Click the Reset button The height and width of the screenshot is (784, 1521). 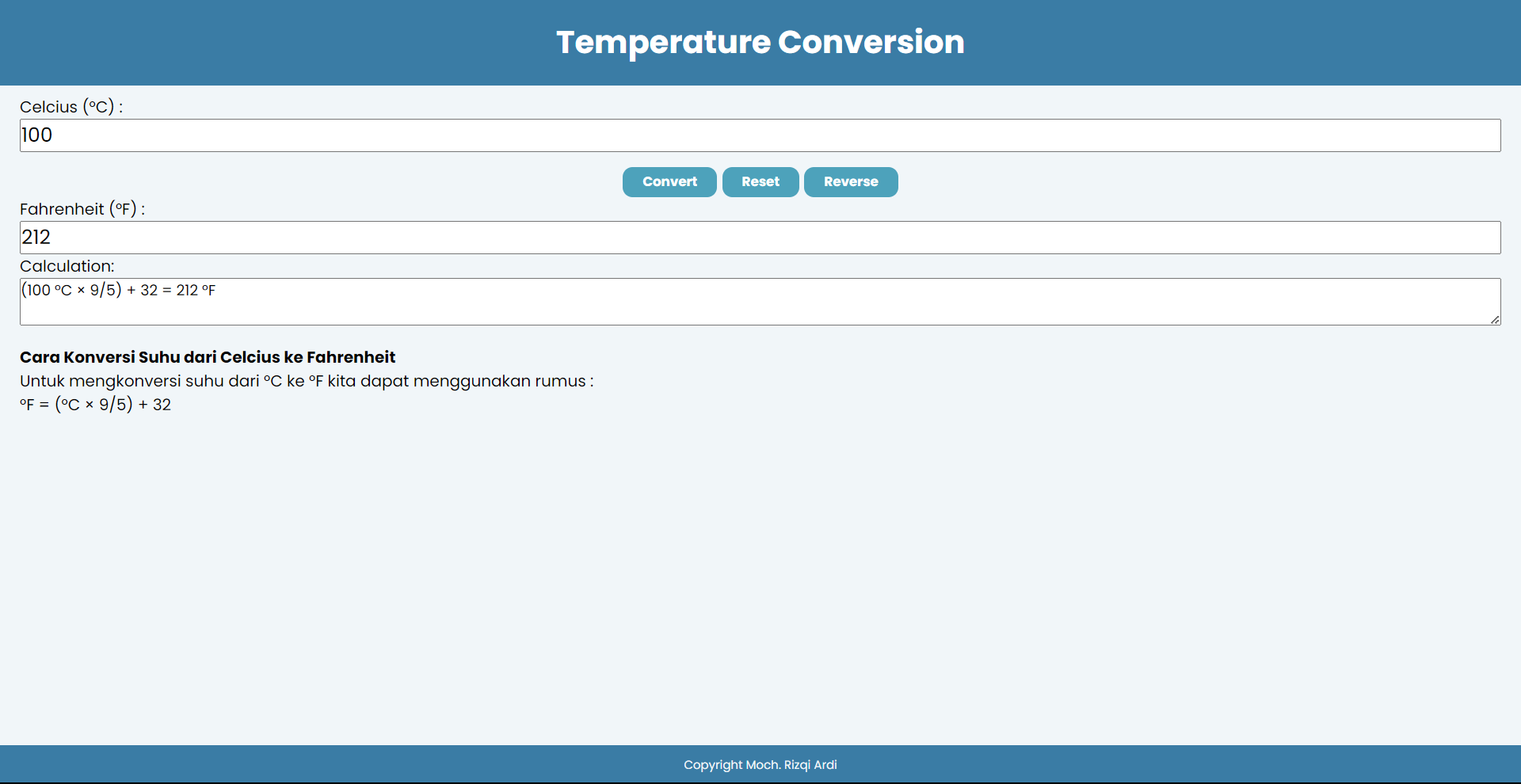coord(760,182)
